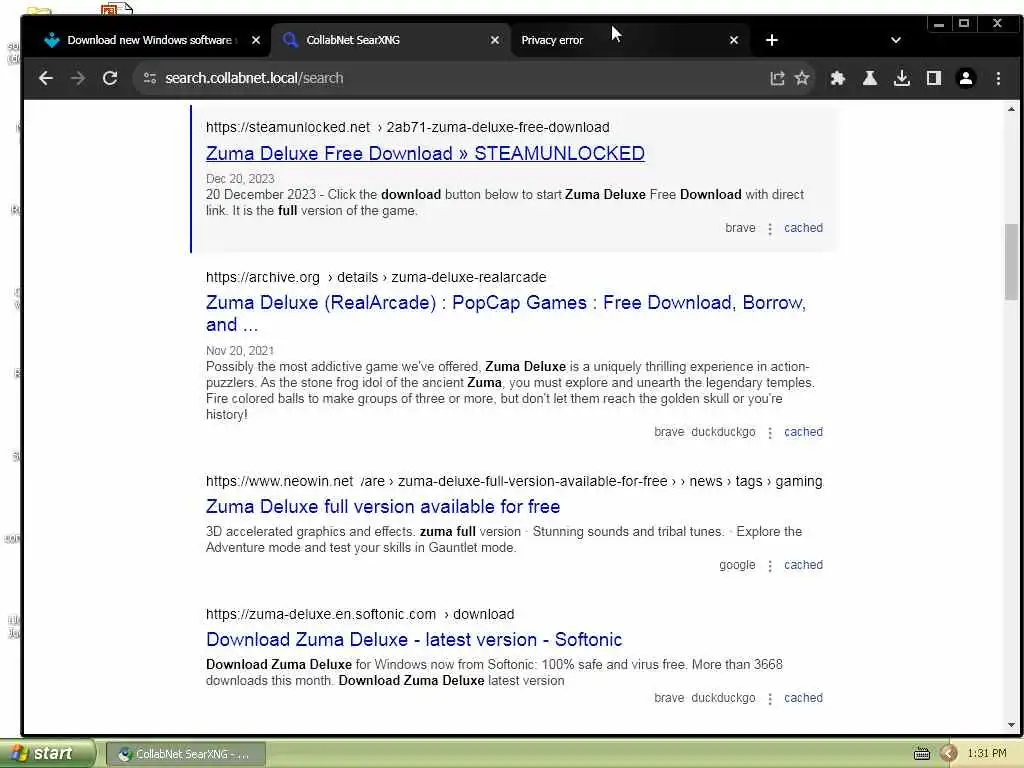This screenshot has width=1024, height=768.
Task: Close the Privacy error tab
Action: (734, 40)
